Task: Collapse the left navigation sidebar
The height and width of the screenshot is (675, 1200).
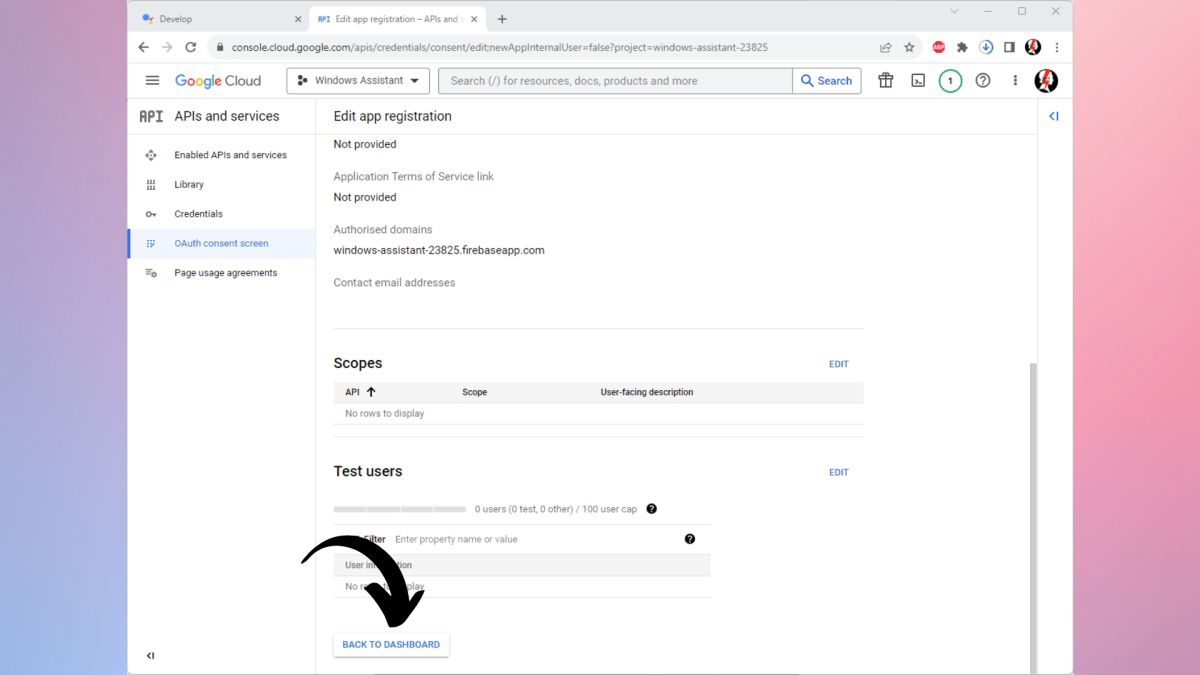Action: 150,656
